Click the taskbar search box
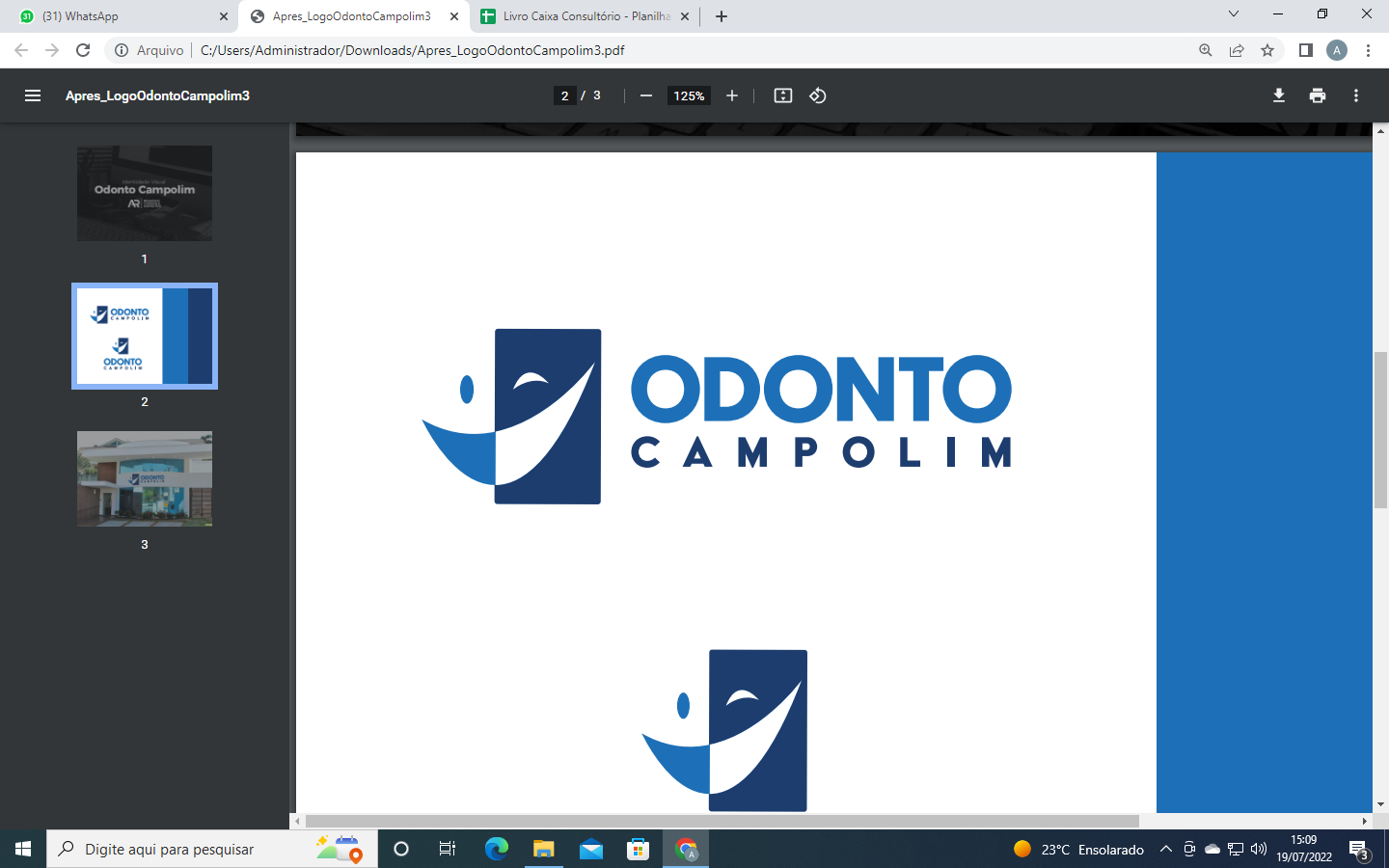Viewport: 1389px width, 868px height. [212, 849]
